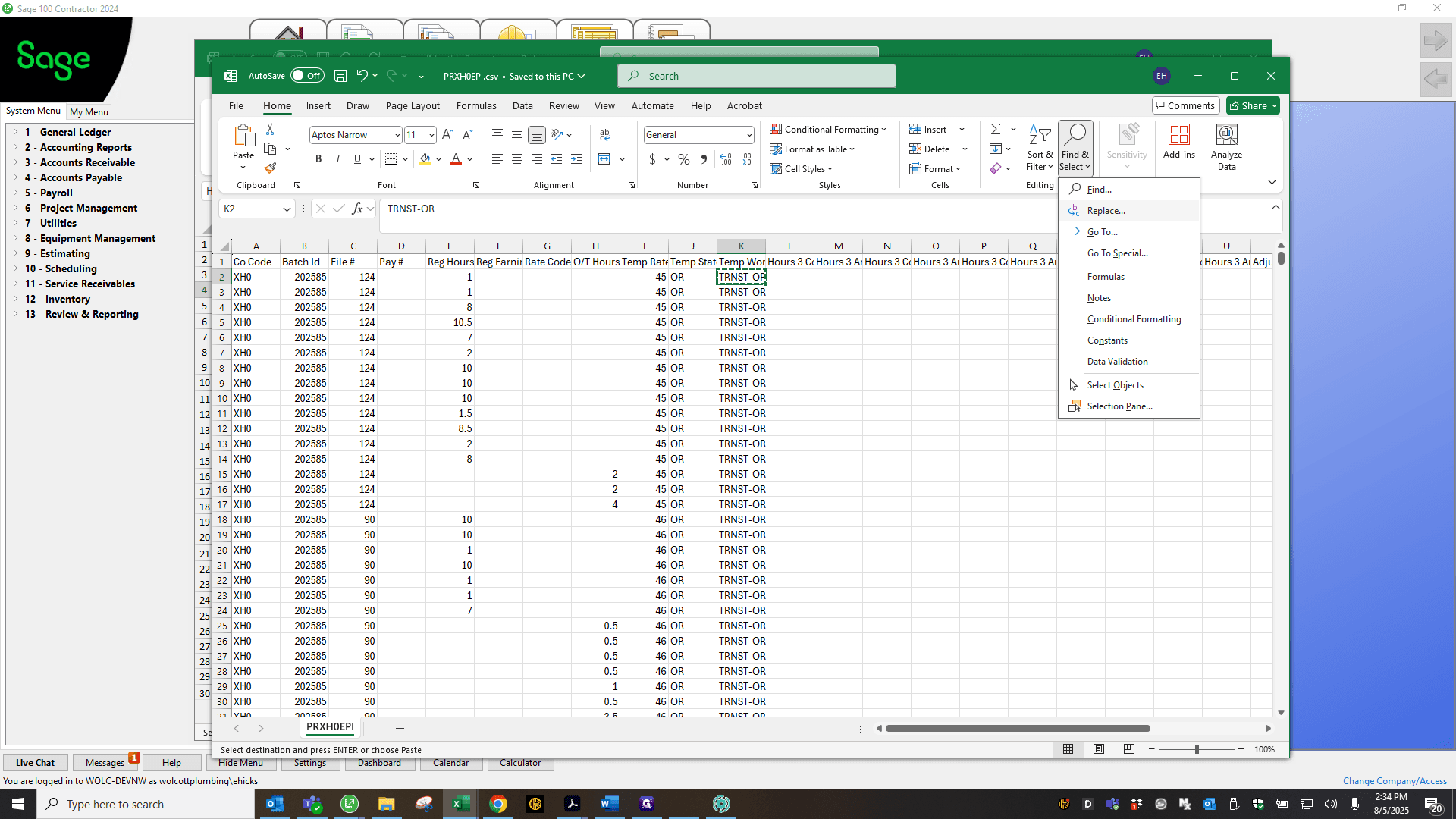1456x819 pixels.
Task: Open the font name dropdown
Action: click(x=397, y=135)
